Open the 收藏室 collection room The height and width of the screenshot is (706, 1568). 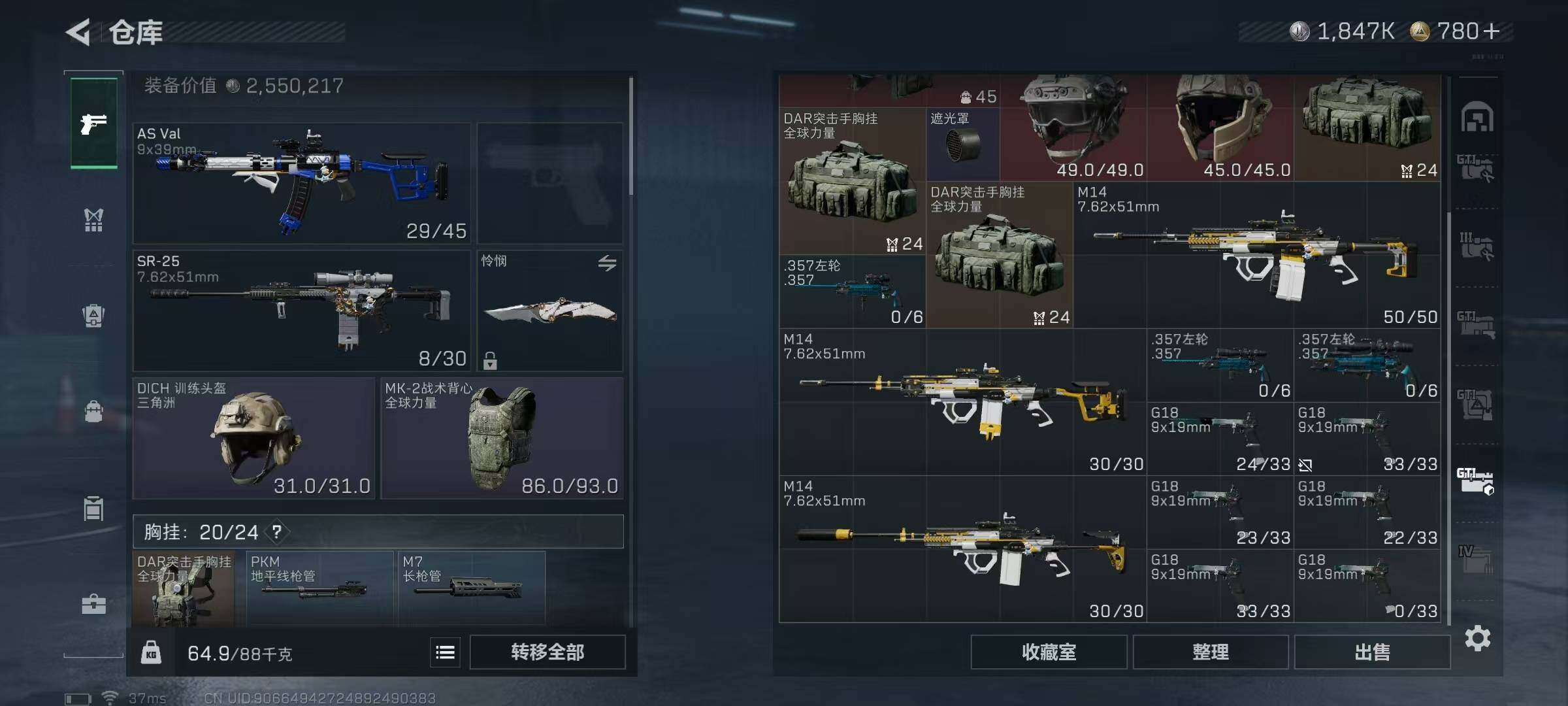coord(1049,652)
